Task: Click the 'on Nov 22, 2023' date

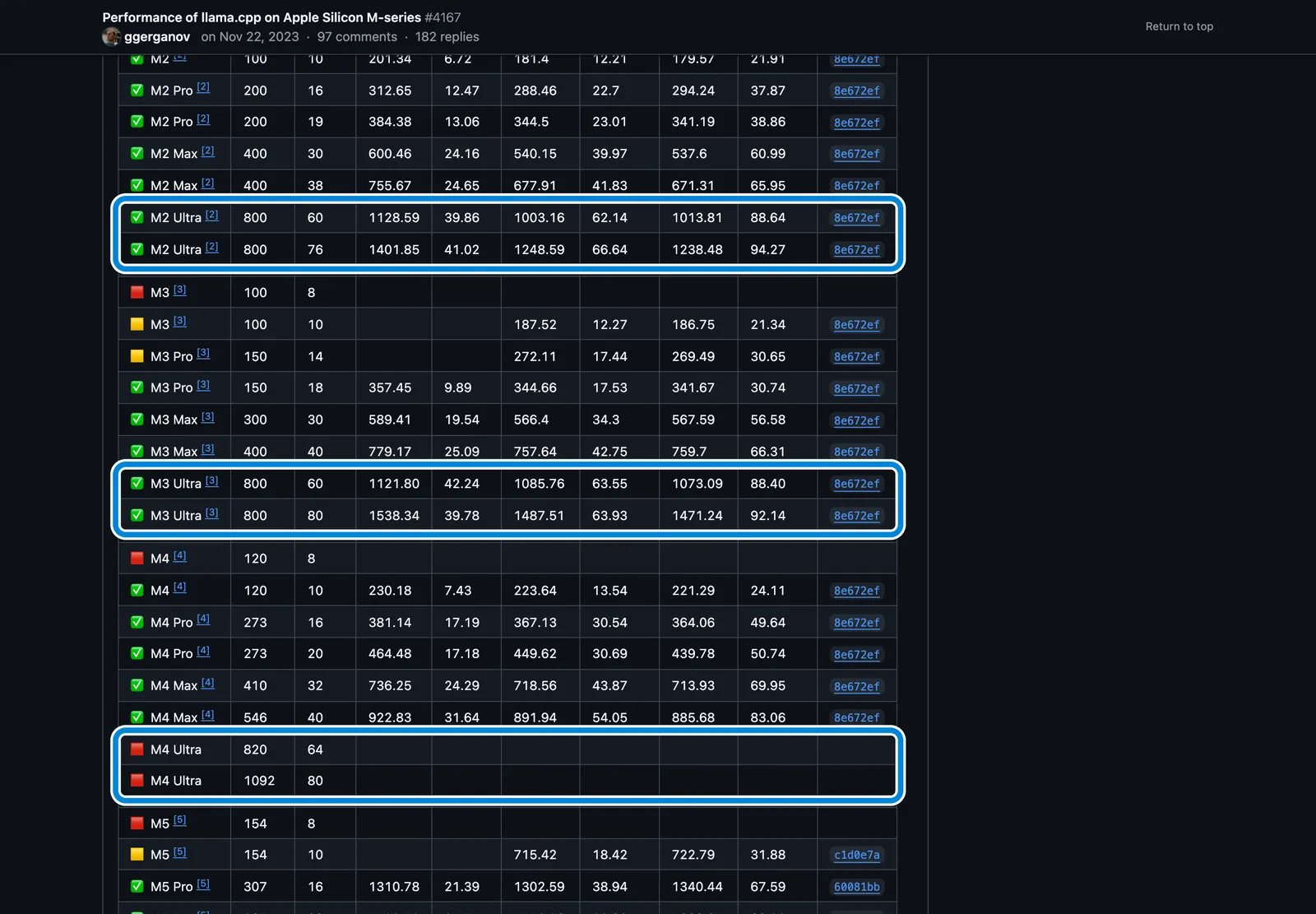Action: [250, 37]
